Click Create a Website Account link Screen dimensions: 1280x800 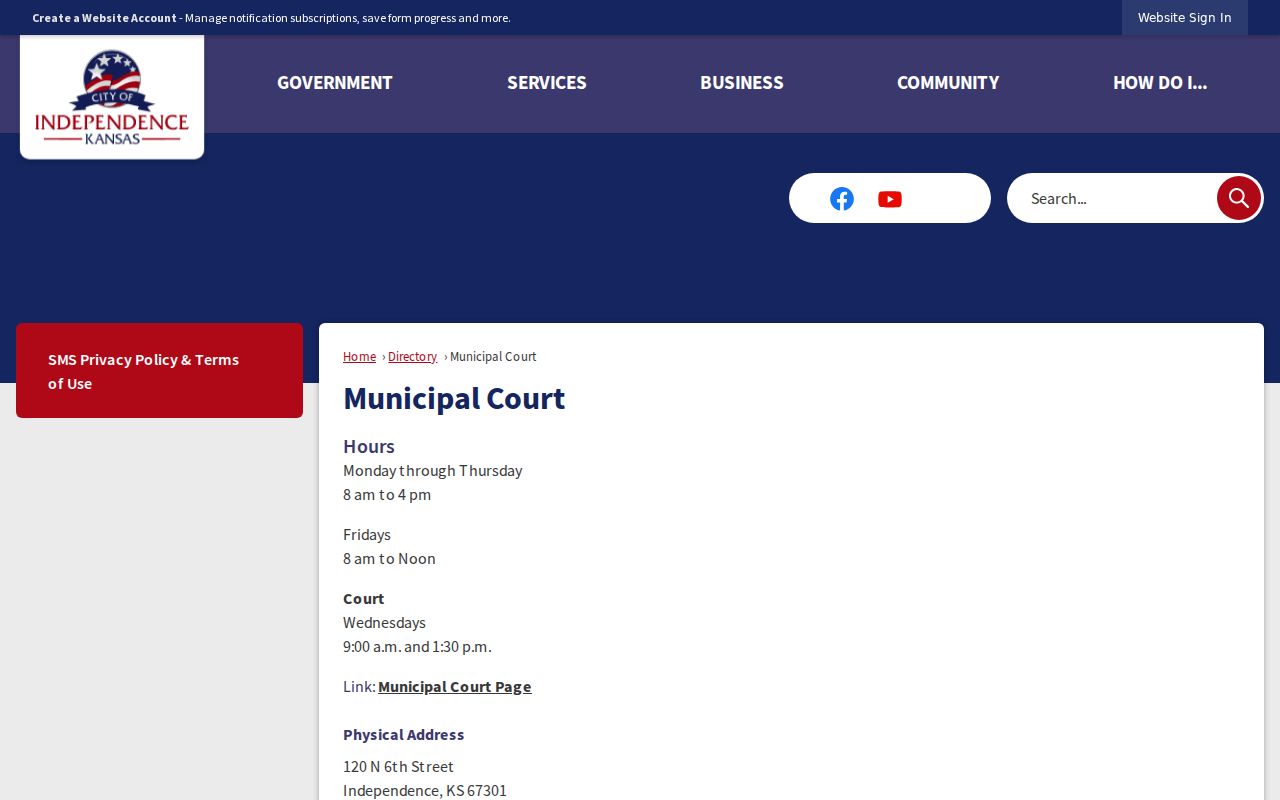click(x=104, y=18)
